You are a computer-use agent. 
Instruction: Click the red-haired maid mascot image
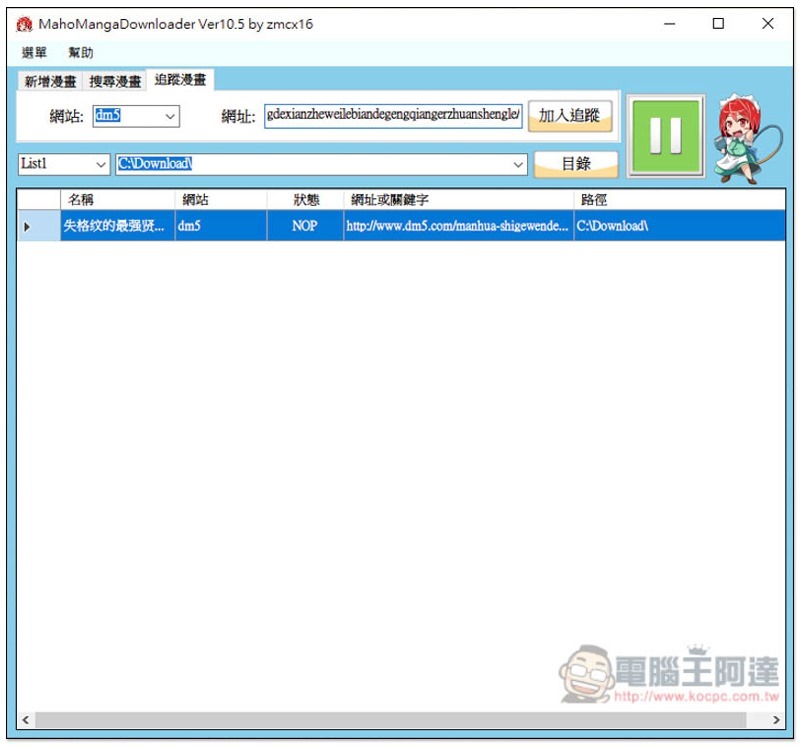coord(747,138)
